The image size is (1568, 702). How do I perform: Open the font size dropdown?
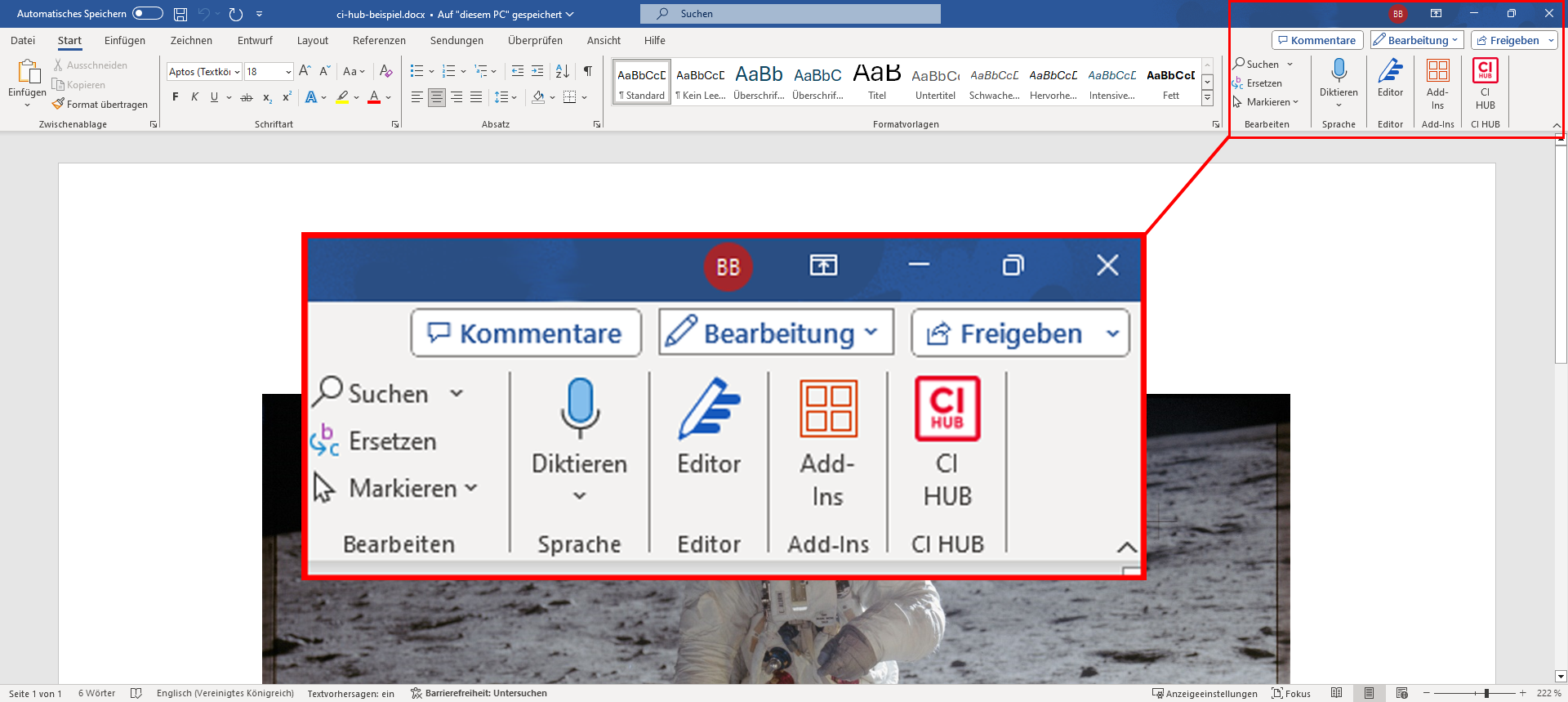(288, 72)
